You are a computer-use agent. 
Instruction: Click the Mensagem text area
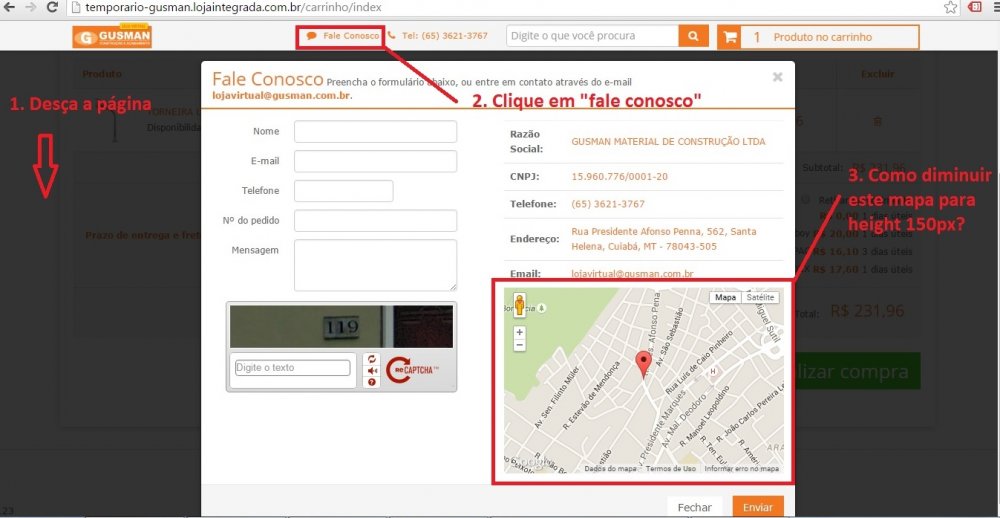(x=375, y=264)
